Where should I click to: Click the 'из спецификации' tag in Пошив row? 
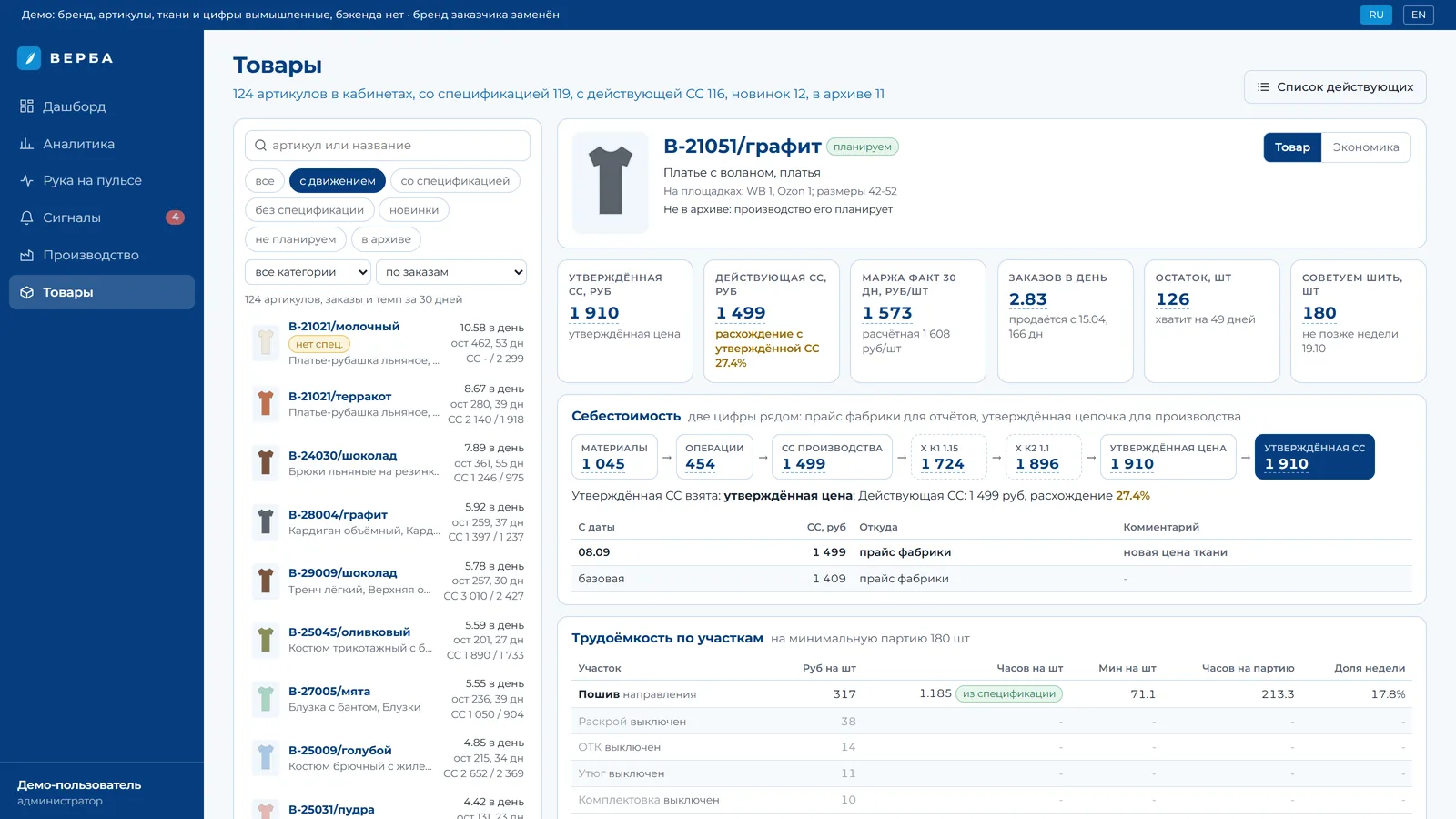pyautogui.click(x=1009, y=693)
